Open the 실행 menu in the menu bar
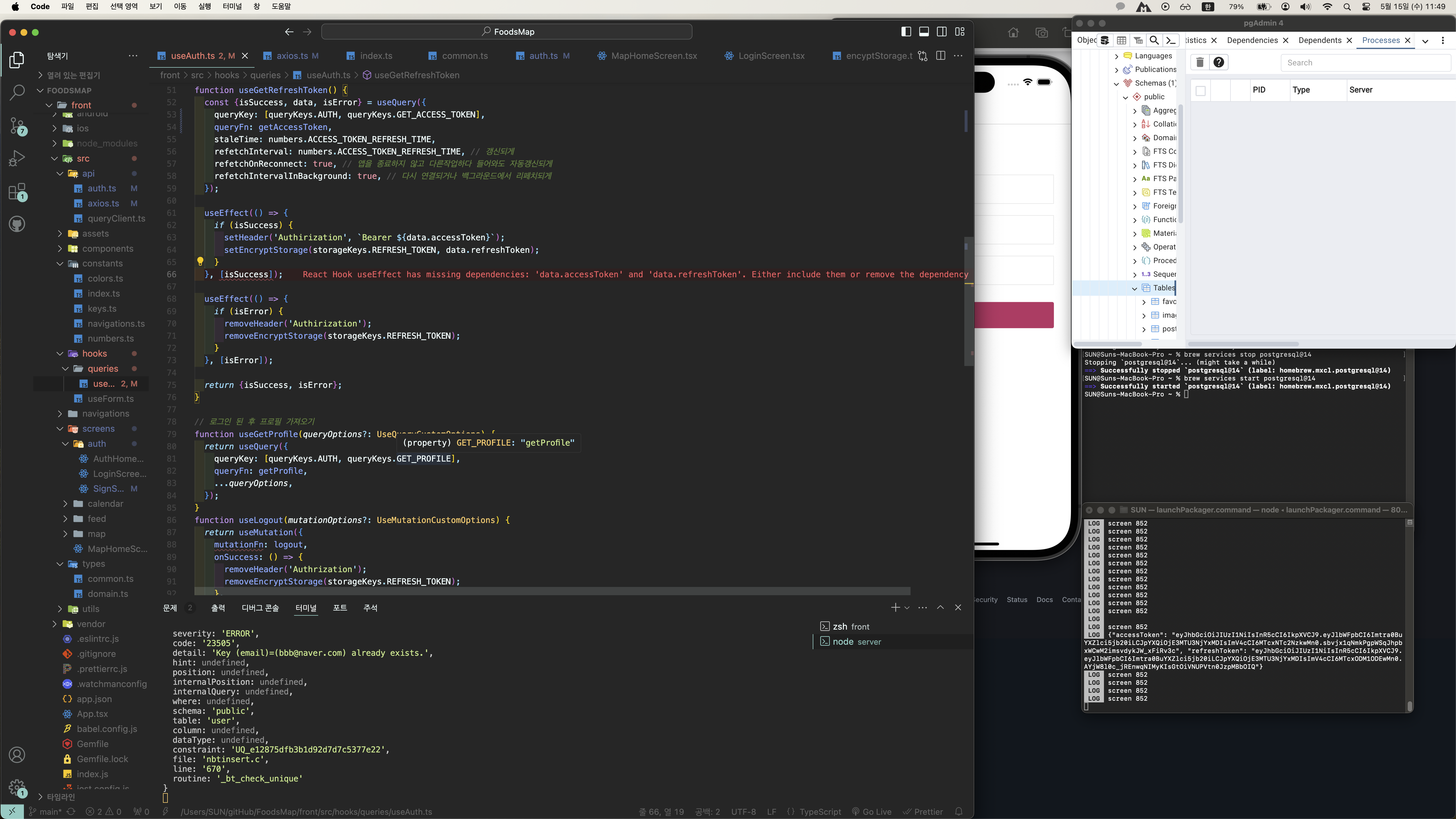 204,6
